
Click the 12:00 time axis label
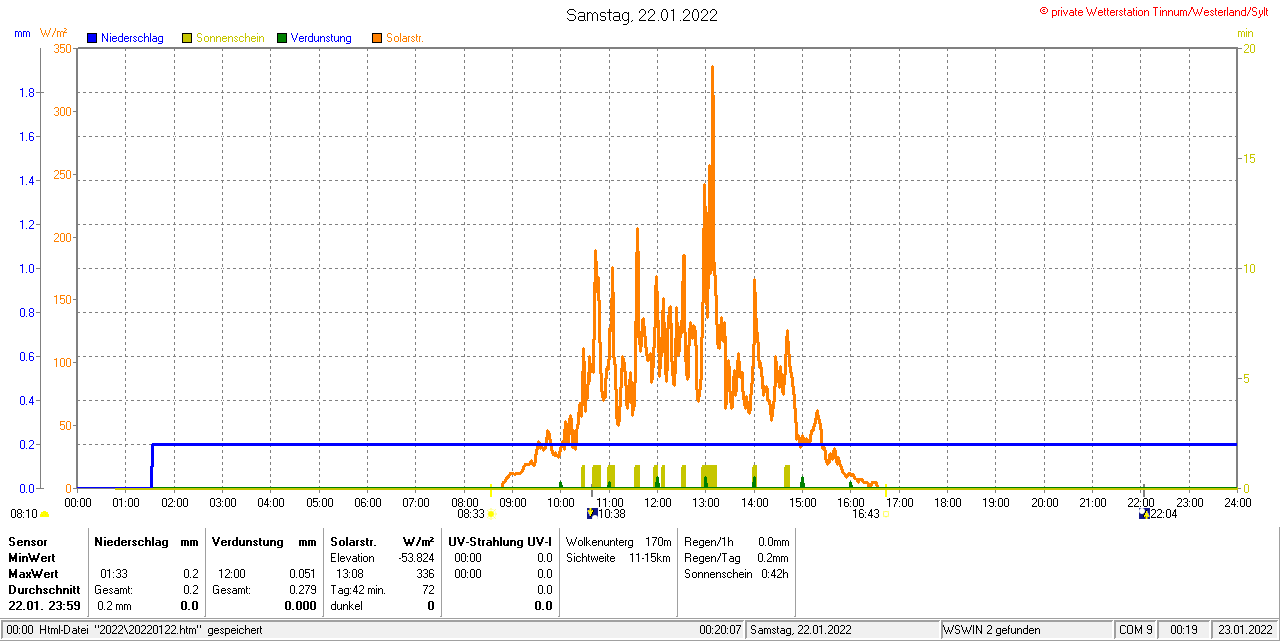[658, 502]
